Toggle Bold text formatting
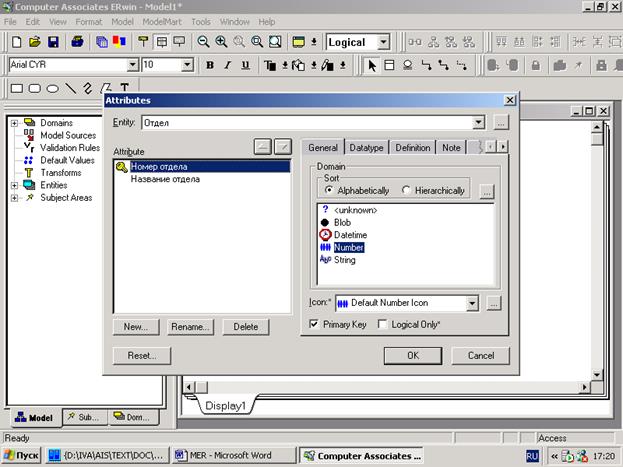623x467 pixels. (211, 65)
